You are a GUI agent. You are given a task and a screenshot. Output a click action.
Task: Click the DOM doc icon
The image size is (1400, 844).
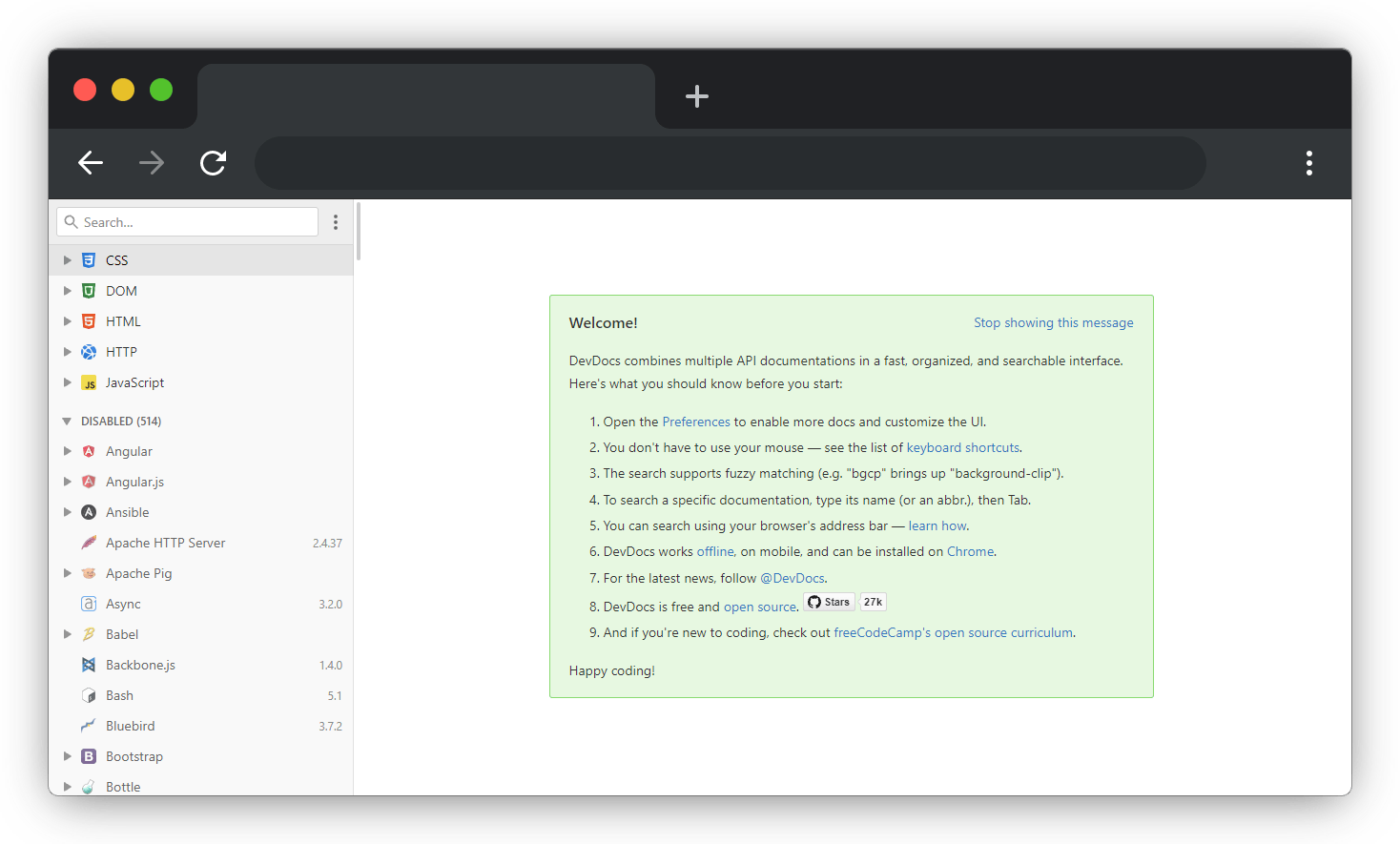pos(89,291)
